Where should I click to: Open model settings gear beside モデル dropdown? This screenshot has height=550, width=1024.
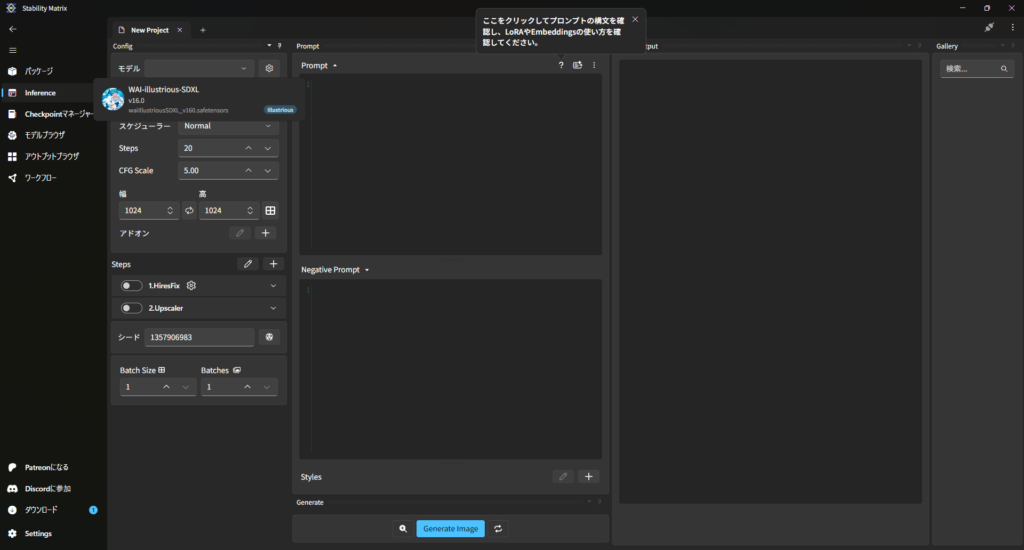tap(268, 68)
